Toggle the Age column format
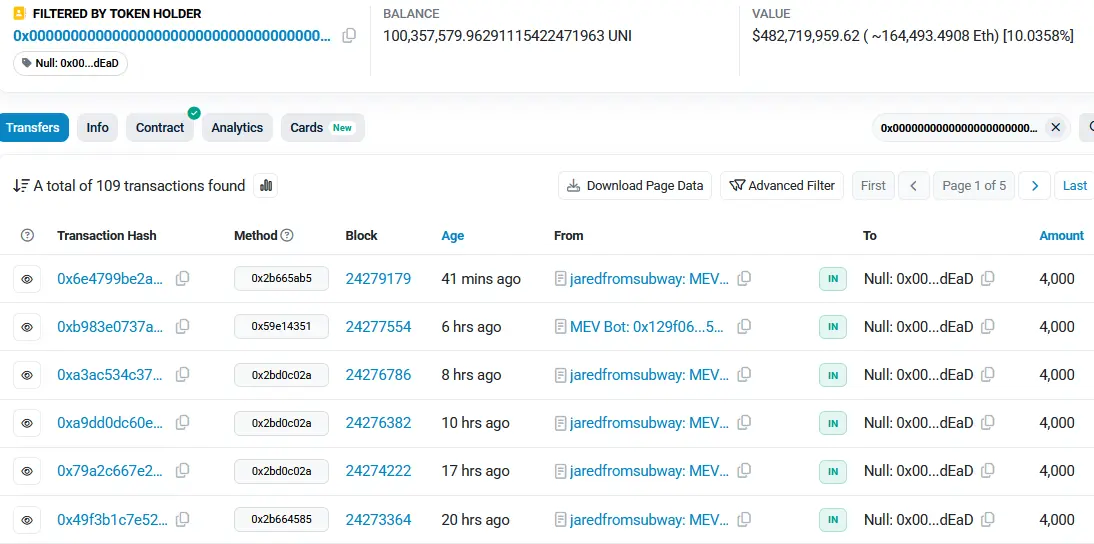This screenshot has height=544, width=1094. (453, 236)
